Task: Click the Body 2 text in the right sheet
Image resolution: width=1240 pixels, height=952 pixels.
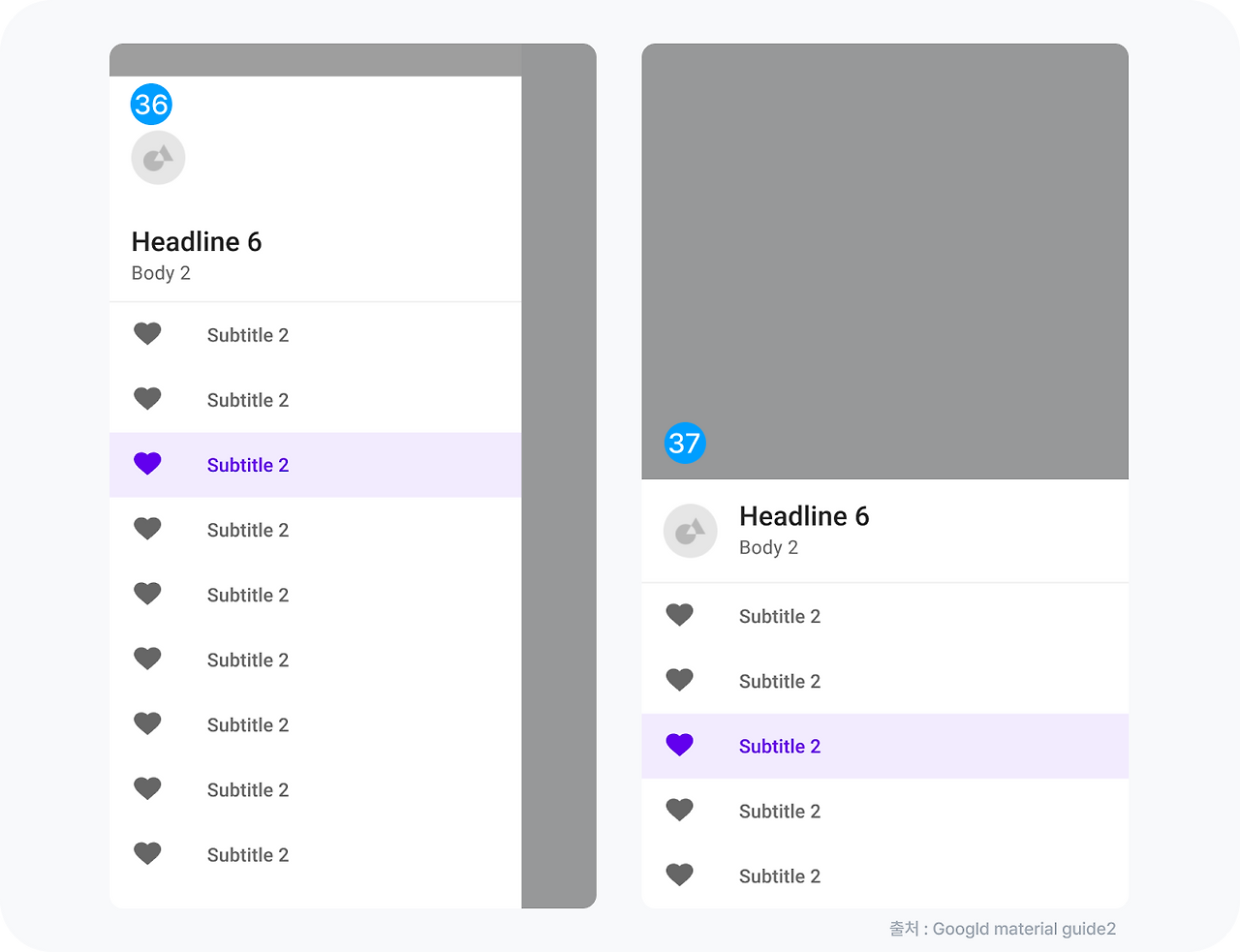Action: (768, 547)
